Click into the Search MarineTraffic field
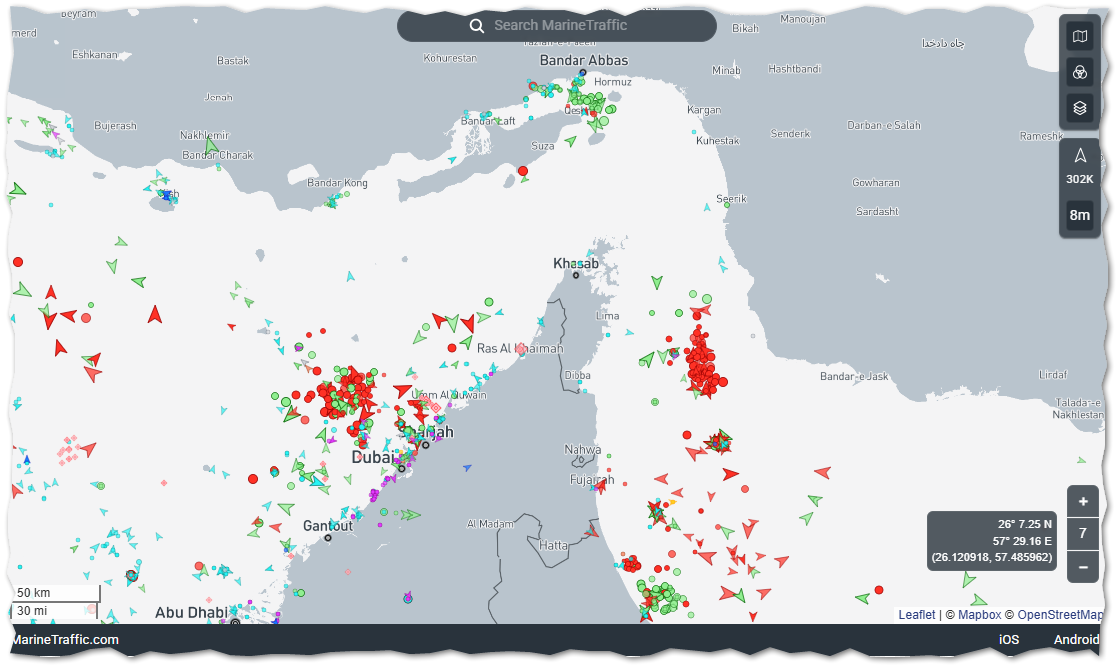This screenshot has width=1119, height=667. [x=570, y=26]
